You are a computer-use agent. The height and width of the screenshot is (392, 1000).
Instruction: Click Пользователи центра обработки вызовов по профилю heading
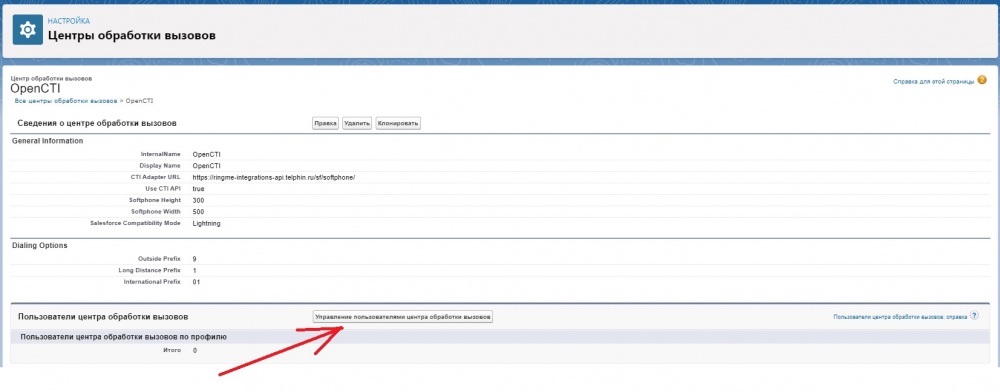tap(124, 337)
